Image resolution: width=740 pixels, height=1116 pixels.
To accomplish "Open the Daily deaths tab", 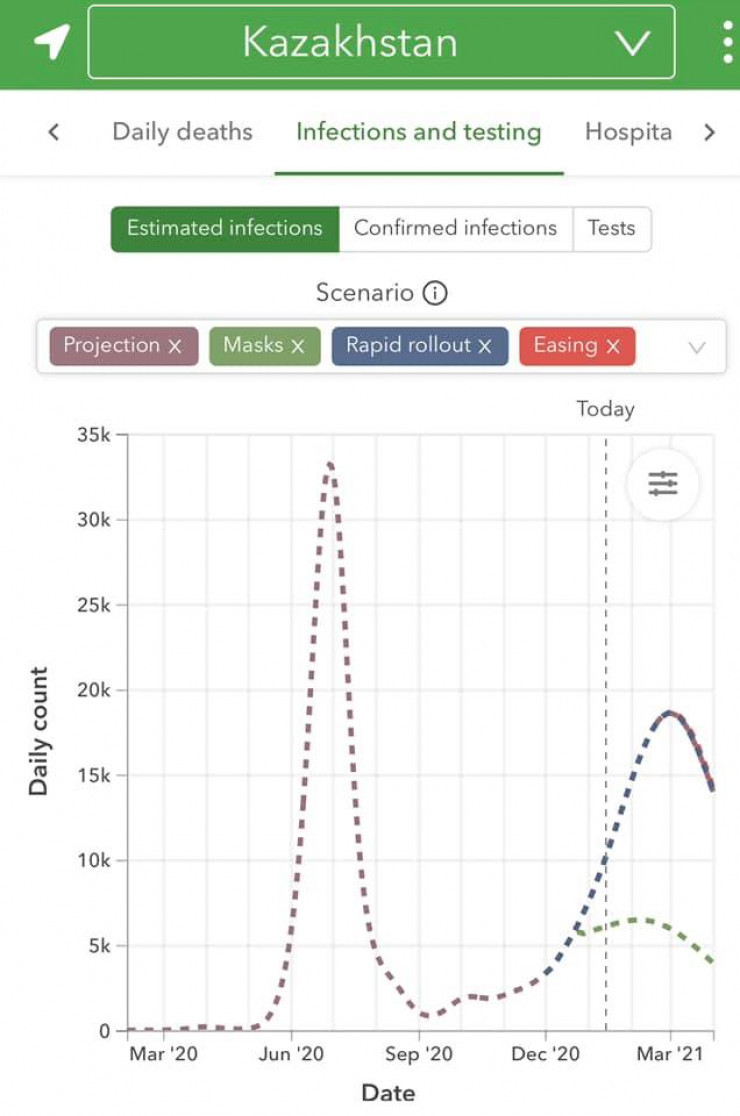I will coord(182,132).
